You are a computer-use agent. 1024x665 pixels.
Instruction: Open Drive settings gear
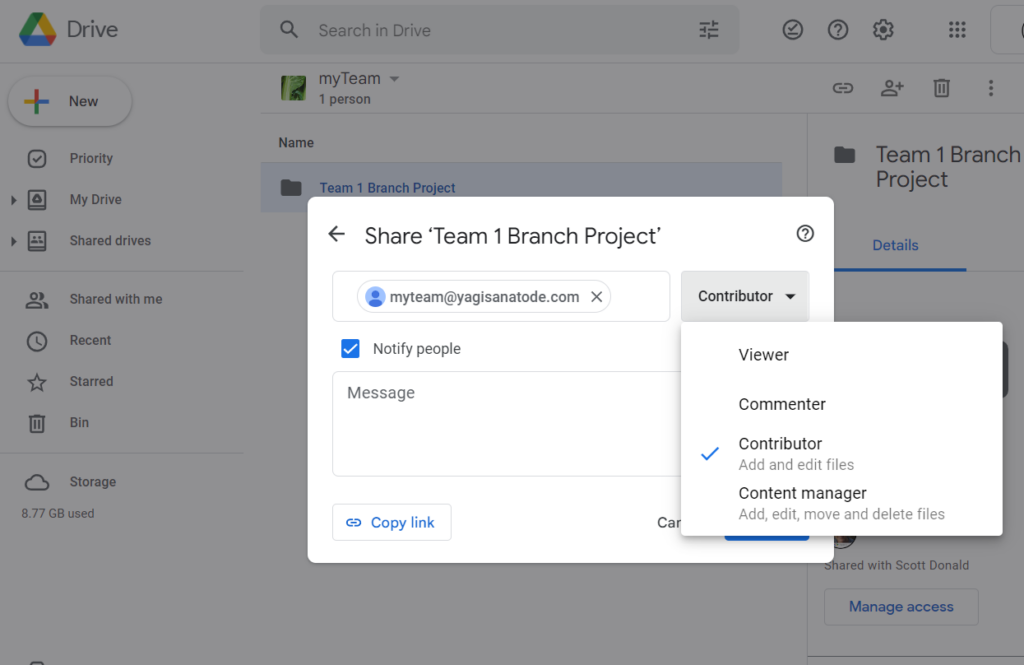(x=883, y=30)
